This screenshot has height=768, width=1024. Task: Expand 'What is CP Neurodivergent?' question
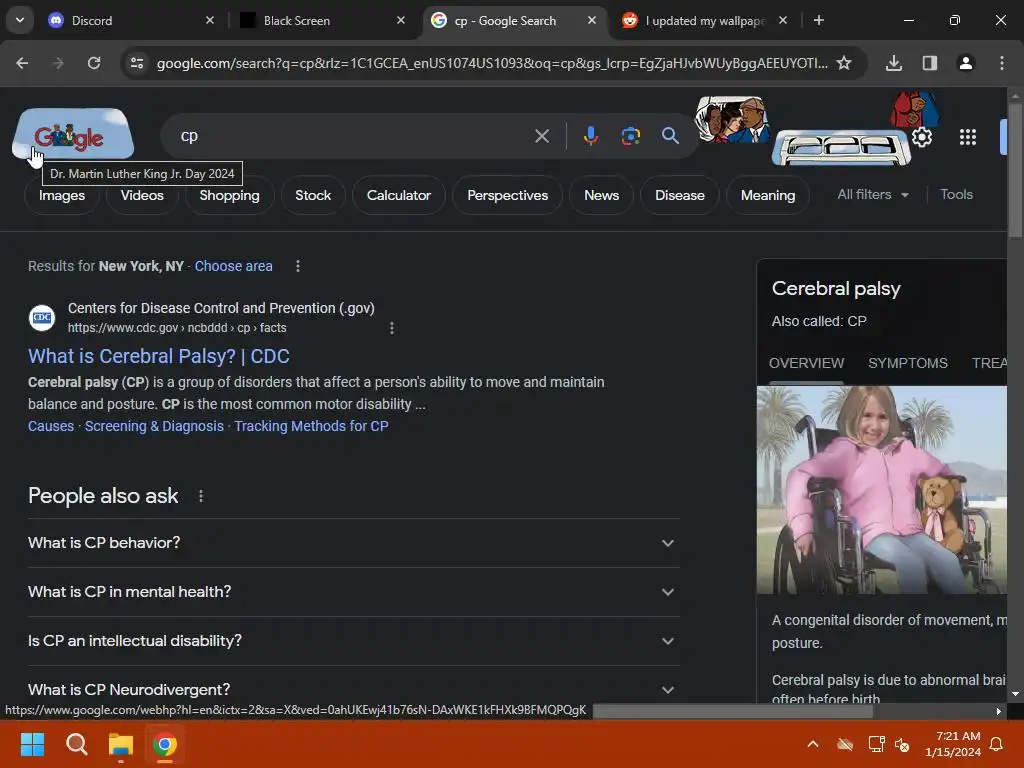353,690
